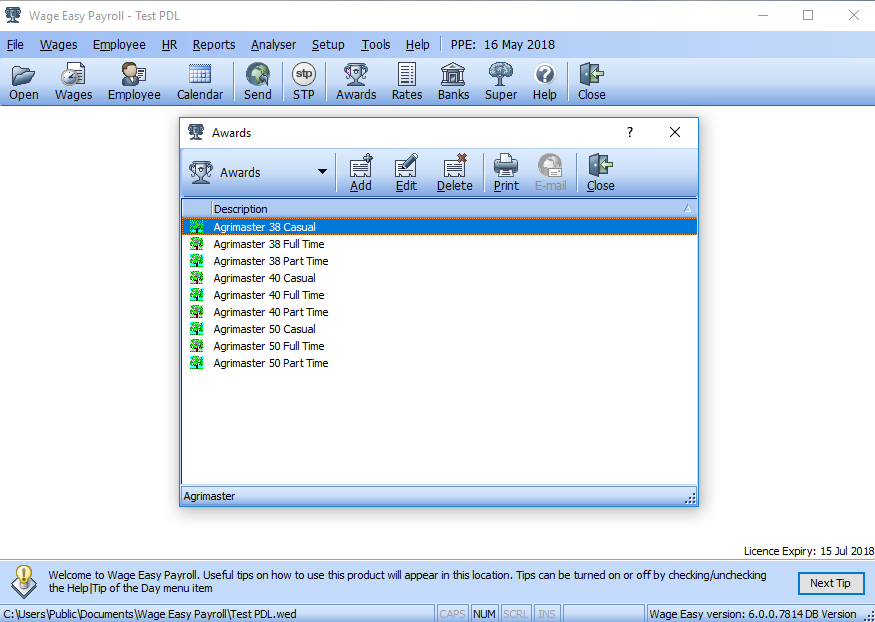Select Agrimaster 38 Full Time row
The image size is (875, 622).
point(439,244)
